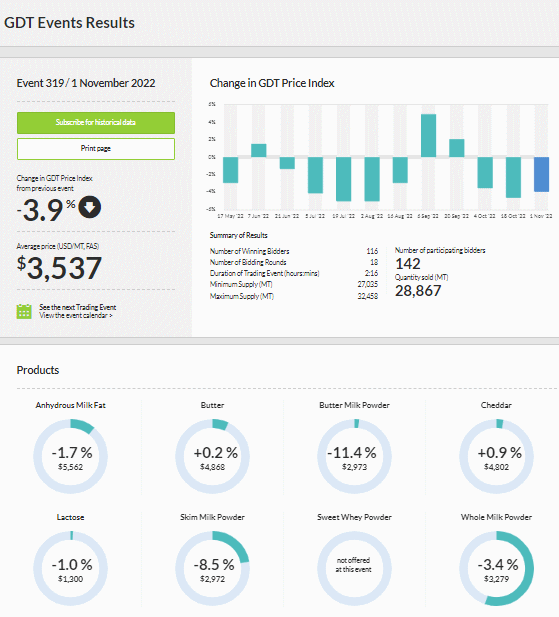Click the 7 Jun '22 chart bar
Viewport: 559px width, 617px height.
tap(258, 150)
